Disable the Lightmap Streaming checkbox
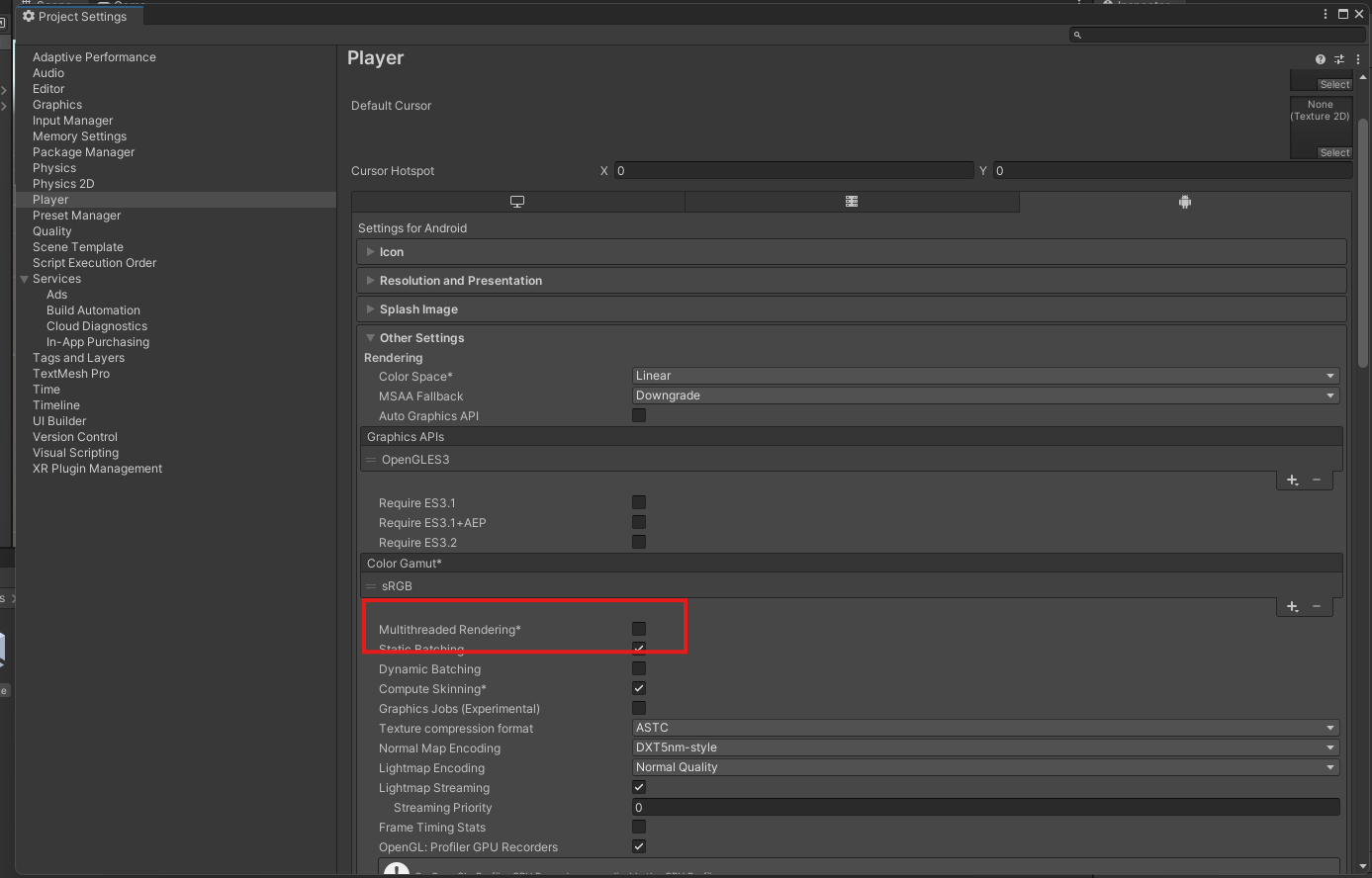 (639, 787)
